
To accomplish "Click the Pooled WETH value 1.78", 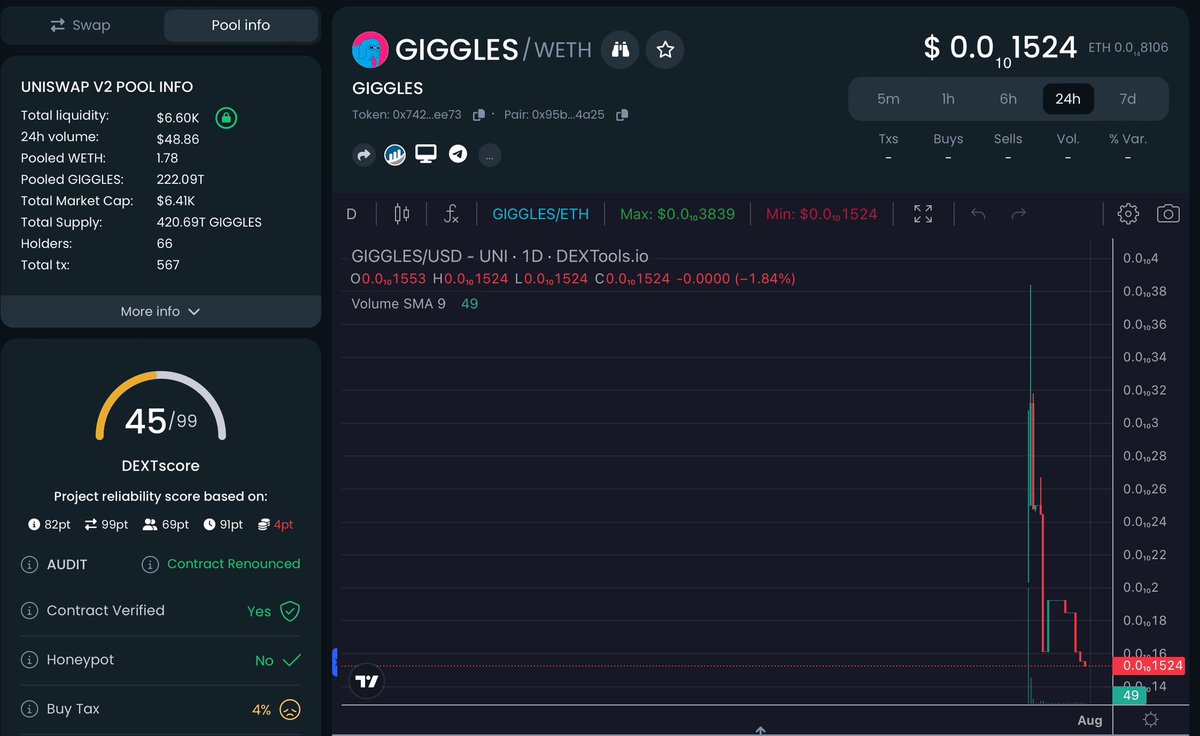I will point(168,159).
